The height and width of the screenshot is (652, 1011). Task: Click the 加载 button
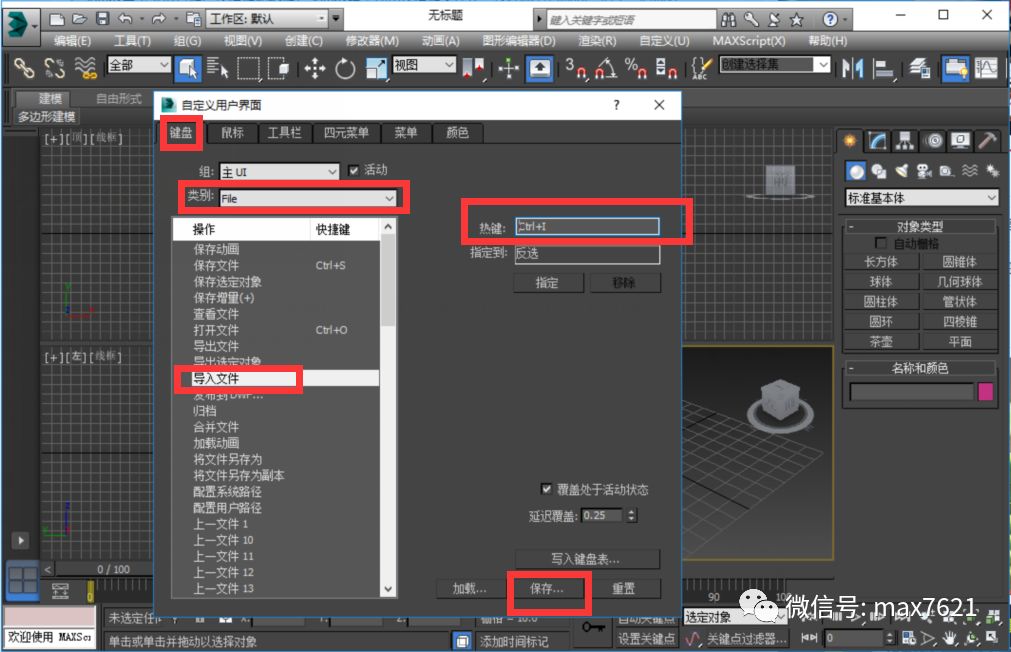470,588
